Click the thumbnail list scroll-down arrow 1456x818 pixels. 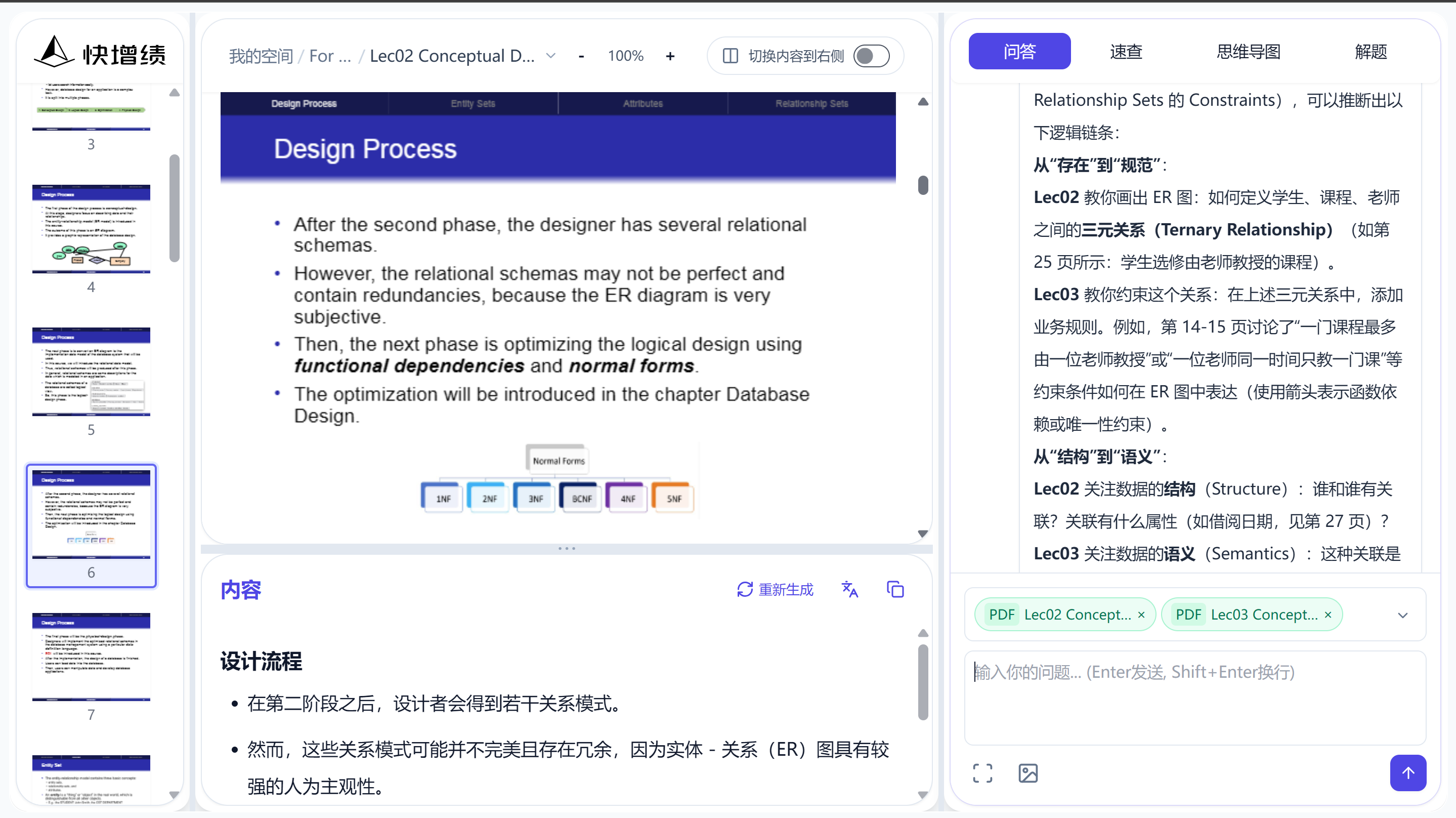coord(175,795)
